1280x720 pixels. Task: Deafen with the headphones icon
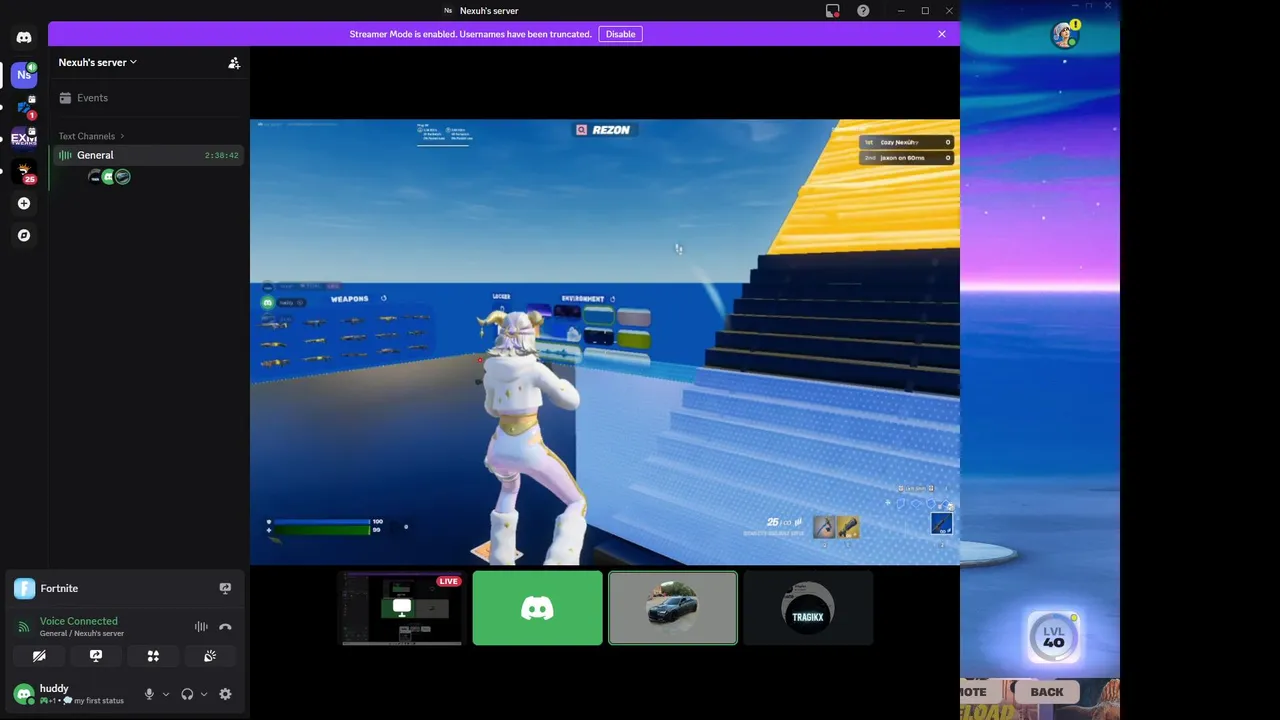point(187,694)
